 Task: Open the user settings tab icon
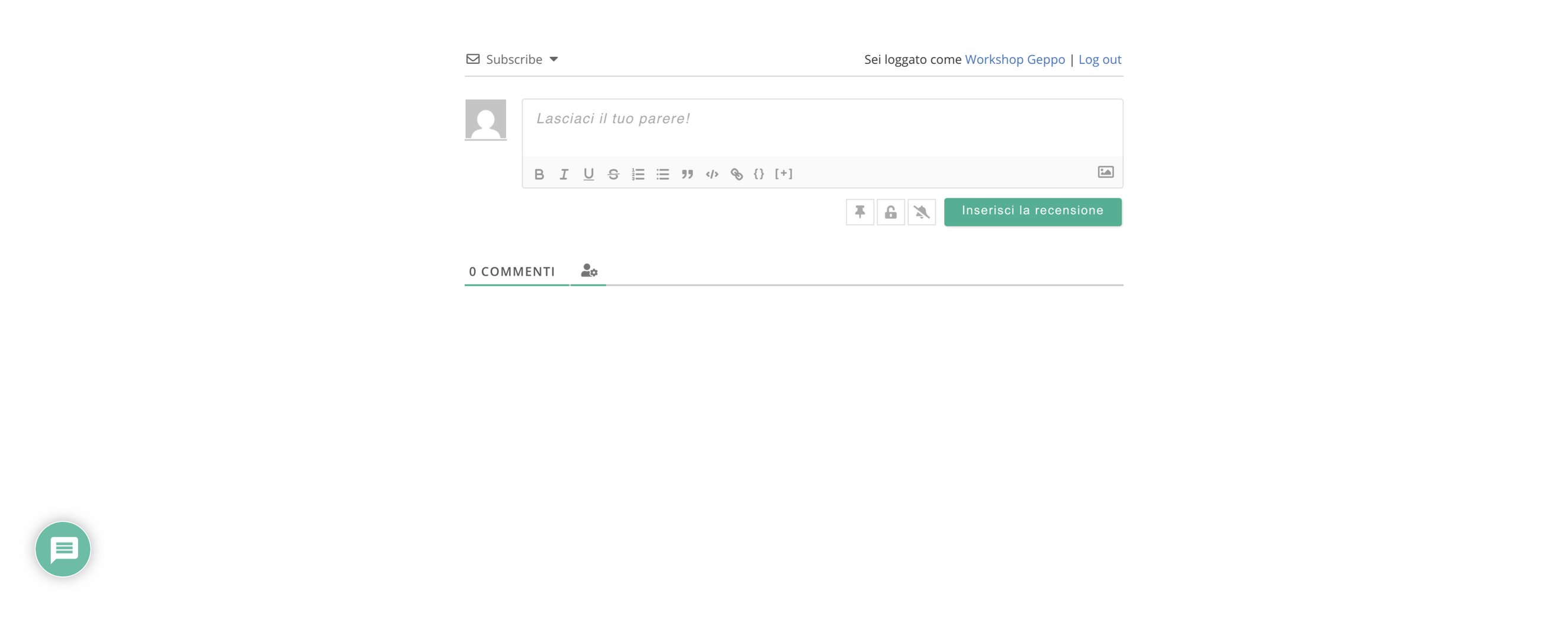click(x=588, y=270)
